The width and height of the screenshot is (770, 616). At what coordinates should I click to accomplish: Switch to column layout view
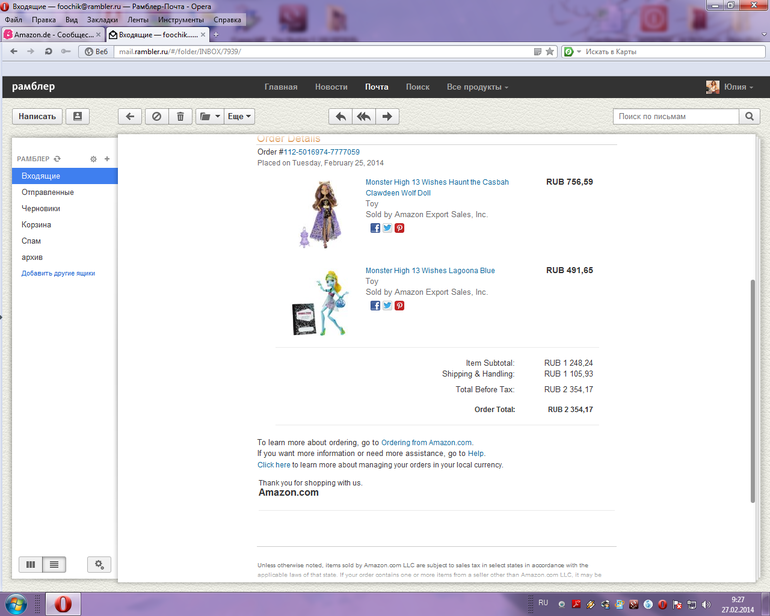[31, 565]
